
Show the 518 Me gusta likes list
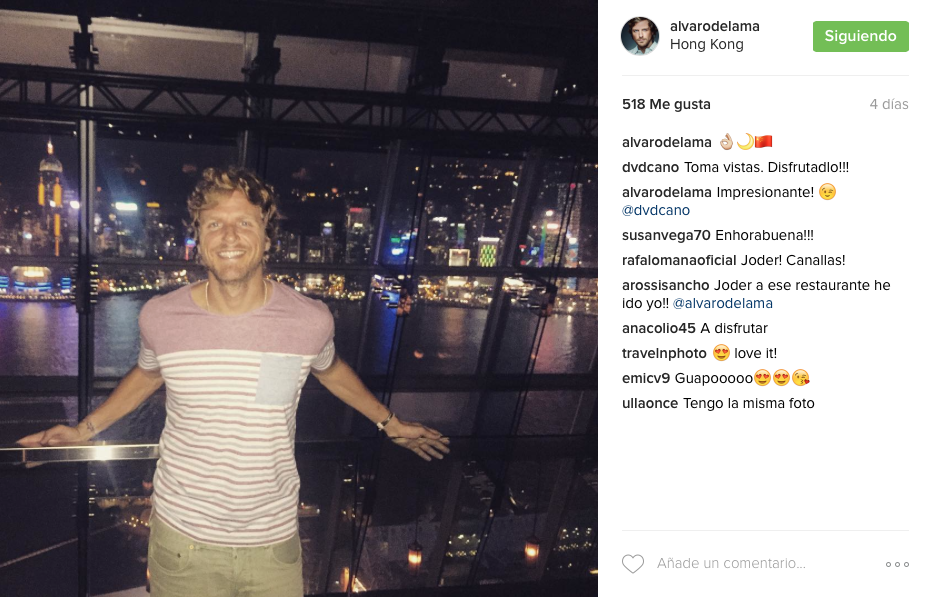[666, 104]
